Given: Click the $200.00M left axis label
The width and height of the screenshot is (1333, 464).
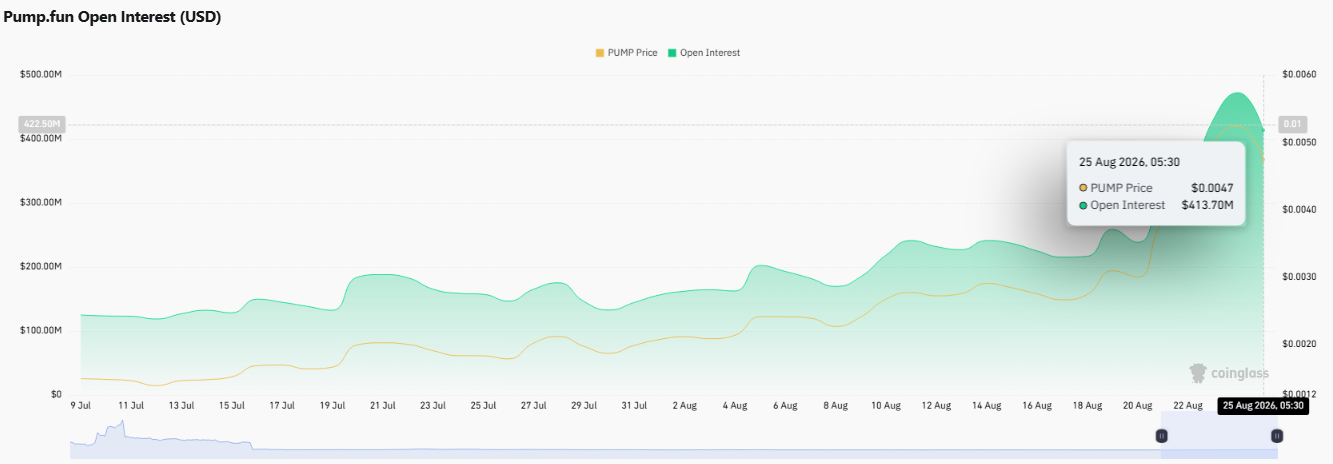Looking at the screenshot, I should coord(41,266).
